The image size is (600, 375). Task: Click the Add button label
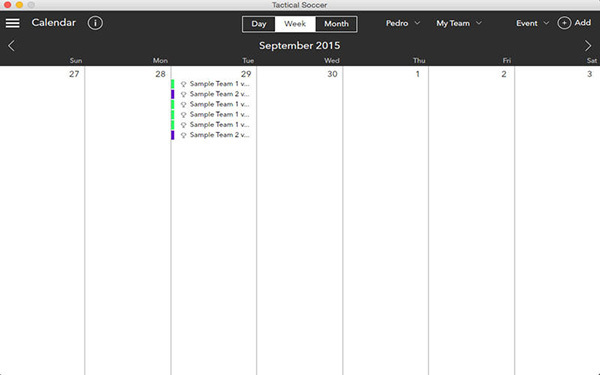(582, 23)
